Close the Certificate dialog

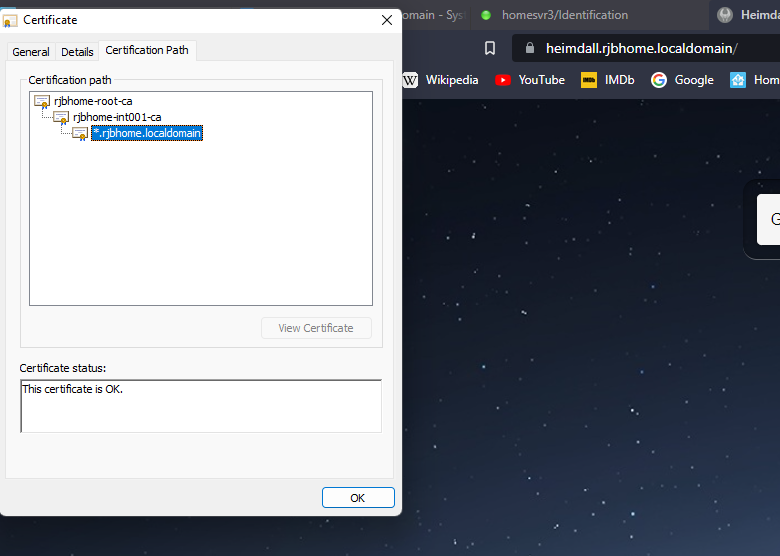pos(387,20)
